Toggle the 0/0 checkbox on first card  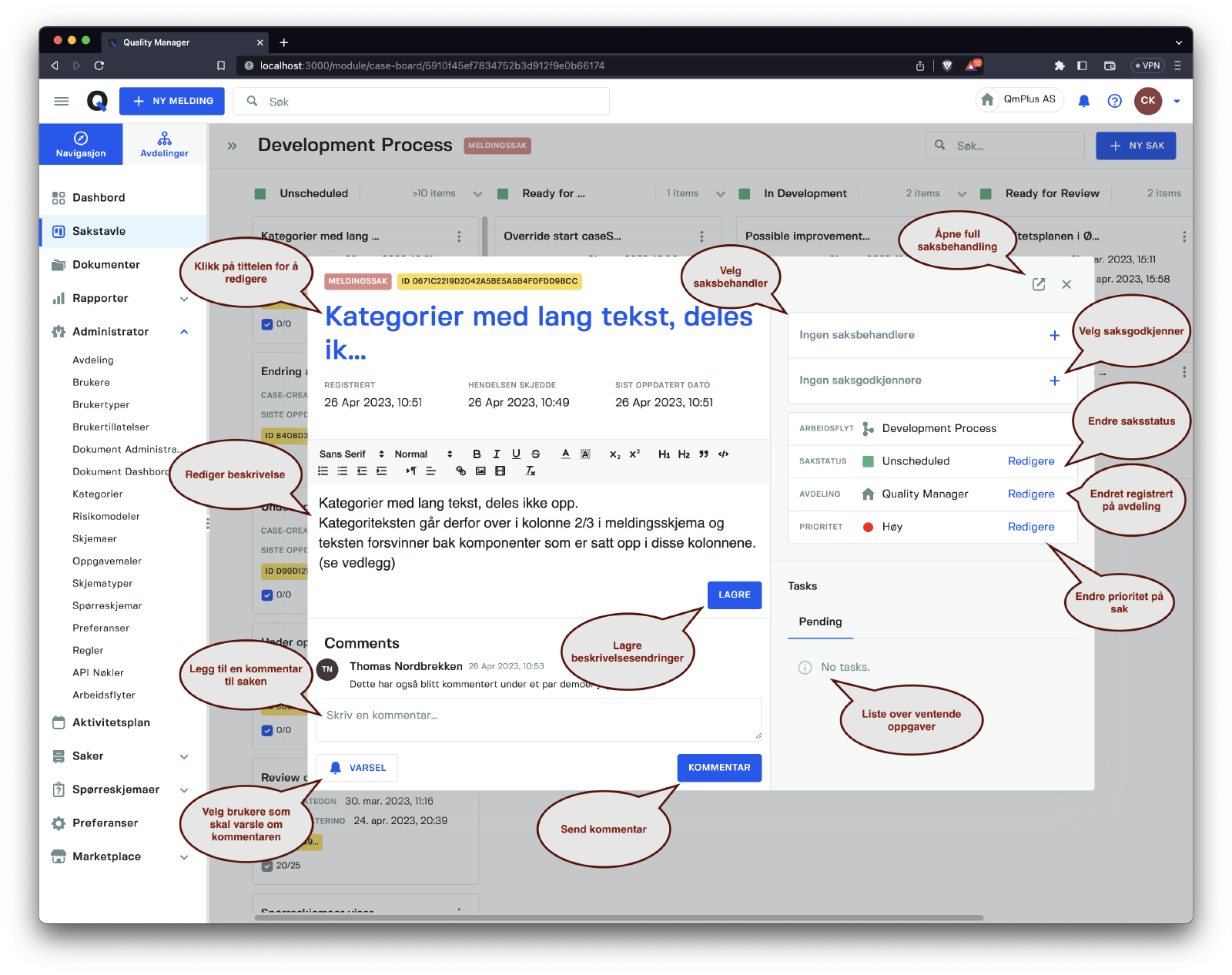click(267, 324)
